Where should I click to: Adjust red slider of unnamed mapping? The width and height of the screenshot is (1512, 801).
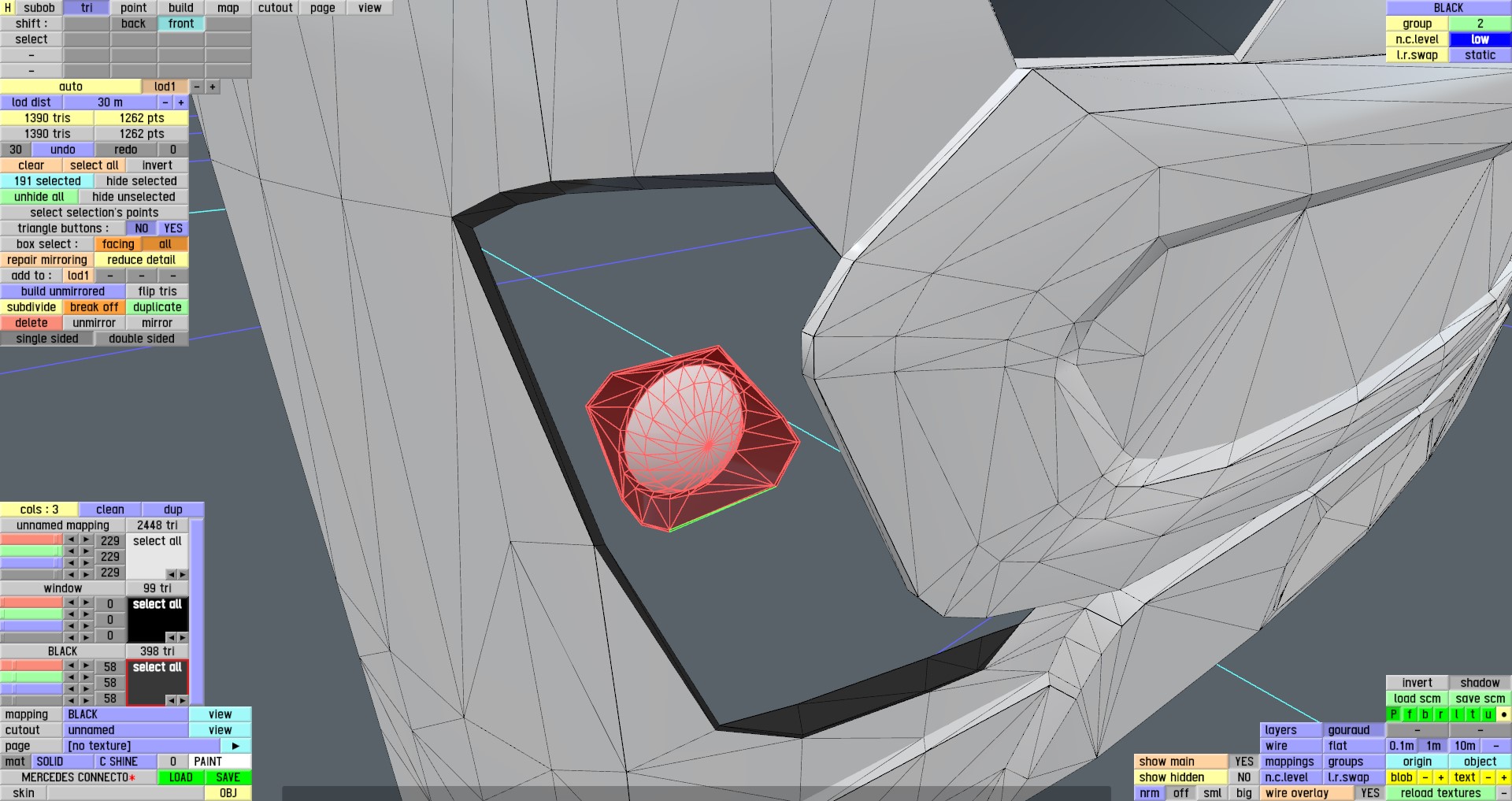click(x=31, y=540)
